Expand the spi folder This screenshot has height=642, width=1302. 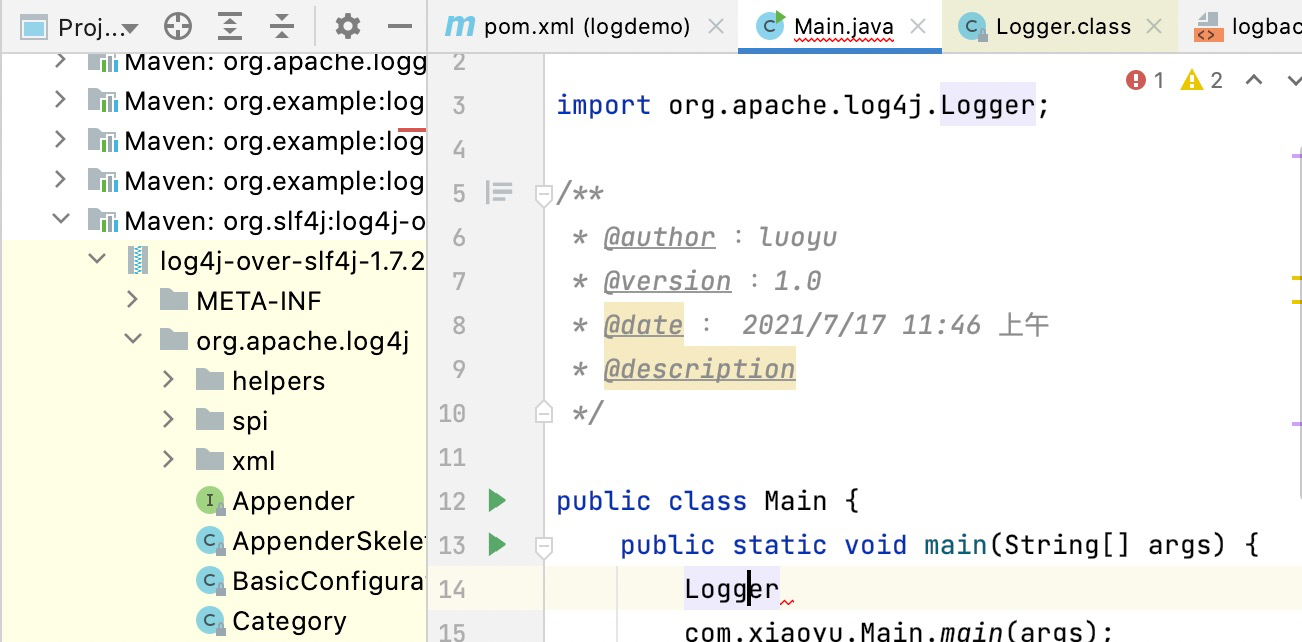tap(169, 419)
